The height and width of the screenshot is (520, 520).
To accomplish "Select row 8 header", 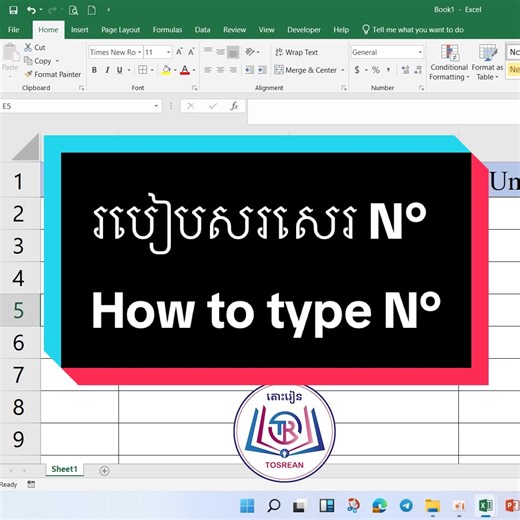I will pyautogui.click(x=19, y=407).
